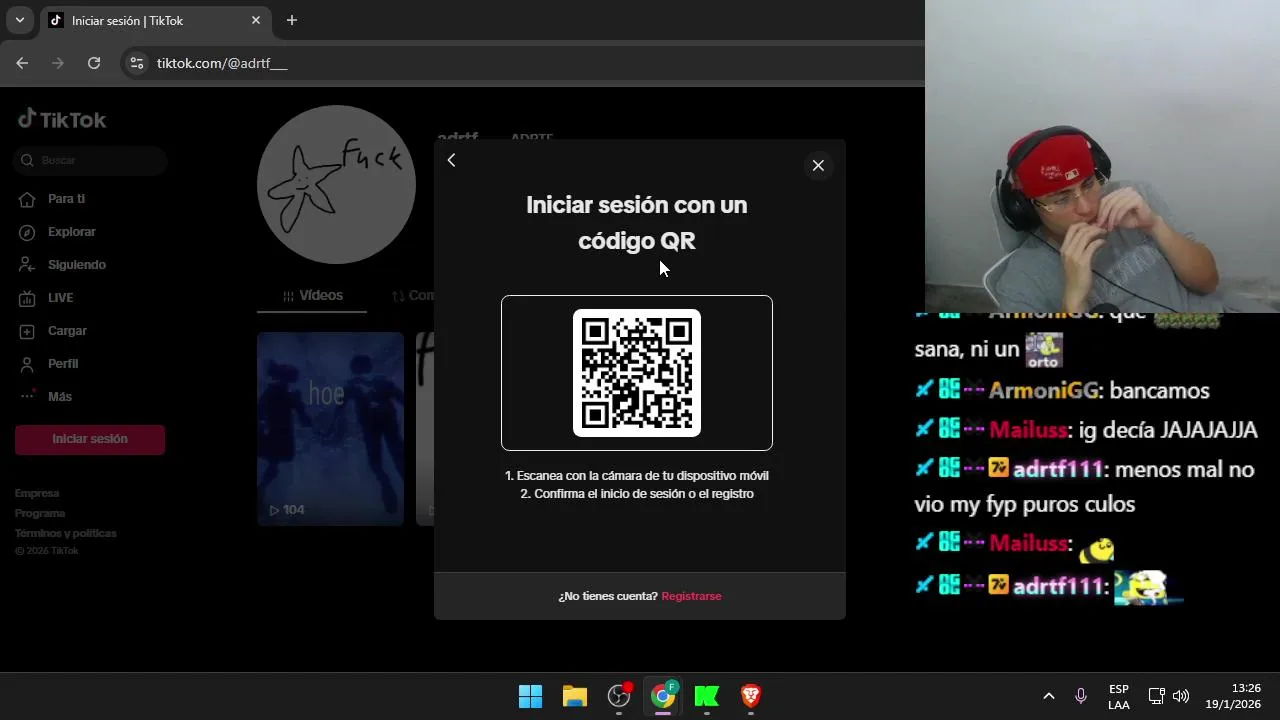Image resolution: width=1280 pixels, height=720 pixels.
Task: Navigate back in the browser
Action: click(x=22, y=63)
